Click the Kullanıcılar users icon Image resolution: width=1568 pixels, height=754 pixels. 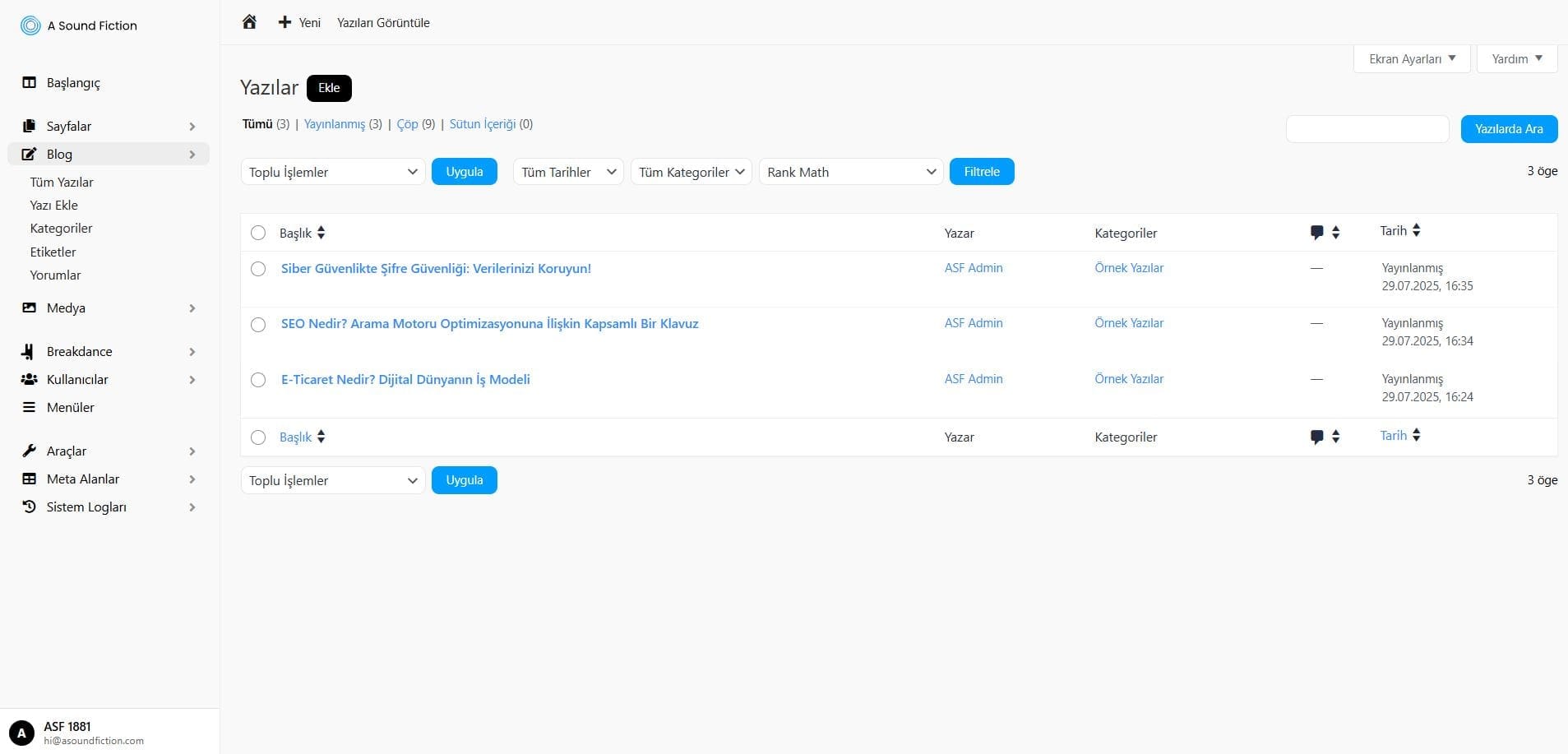29,379
